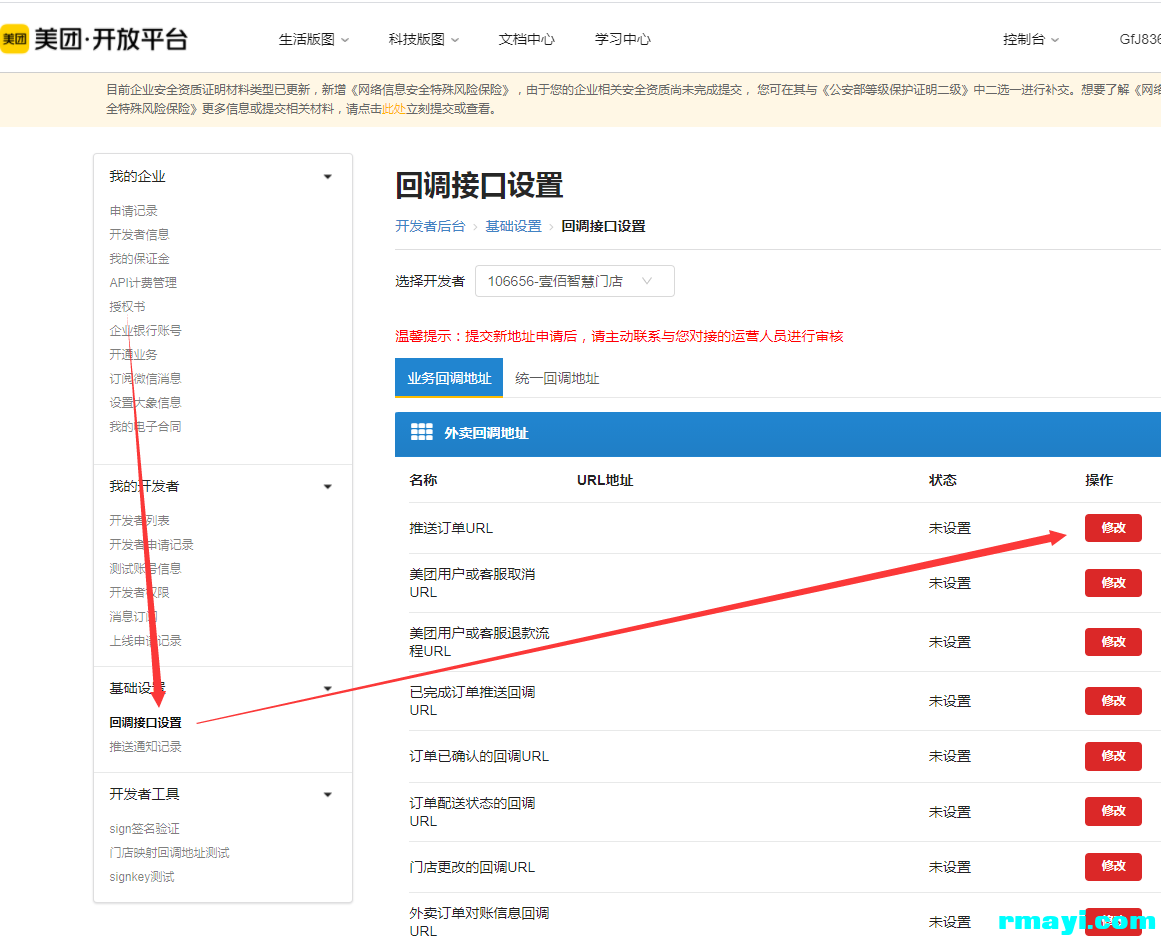The width and height of the screenshot is (1161, 940).
Task: Expand the 控制台 dropdown
Action: pyautogui.click(x=1031, y=39)
